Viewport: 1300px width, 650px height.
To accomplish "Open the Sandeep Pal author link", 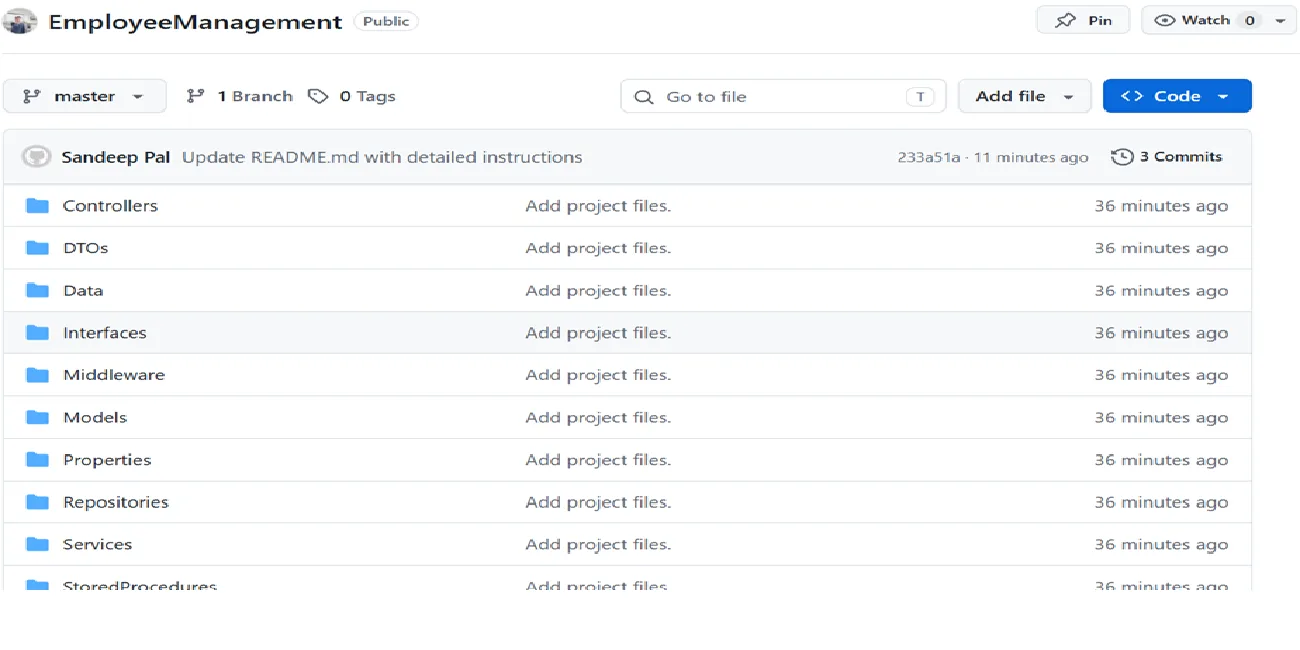I will pyautogui.click(x=116, y=157).
